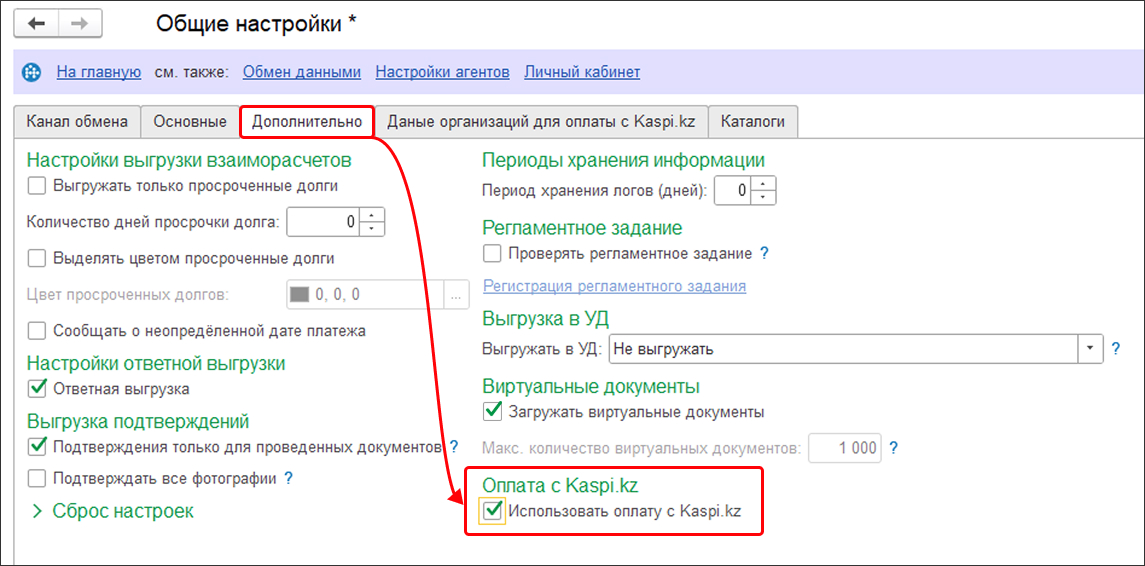Image resolution: width=1145 pixels, height=566 pixels.
Task: Click the overdue debts color swatch
Action: (x=300, y=295)
